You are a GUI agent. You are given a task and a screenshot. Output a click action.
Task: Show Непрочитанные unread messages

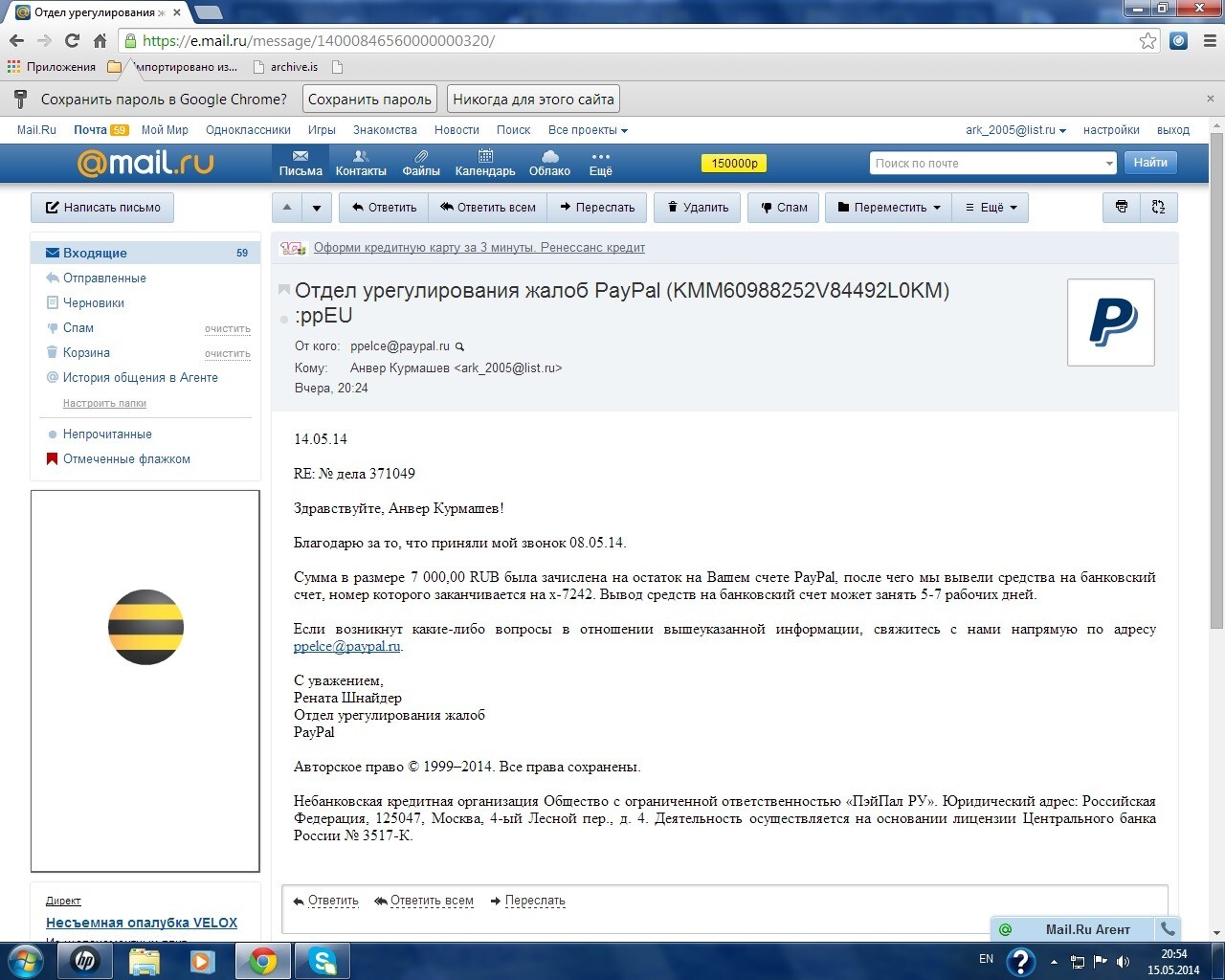pos(107,434)
